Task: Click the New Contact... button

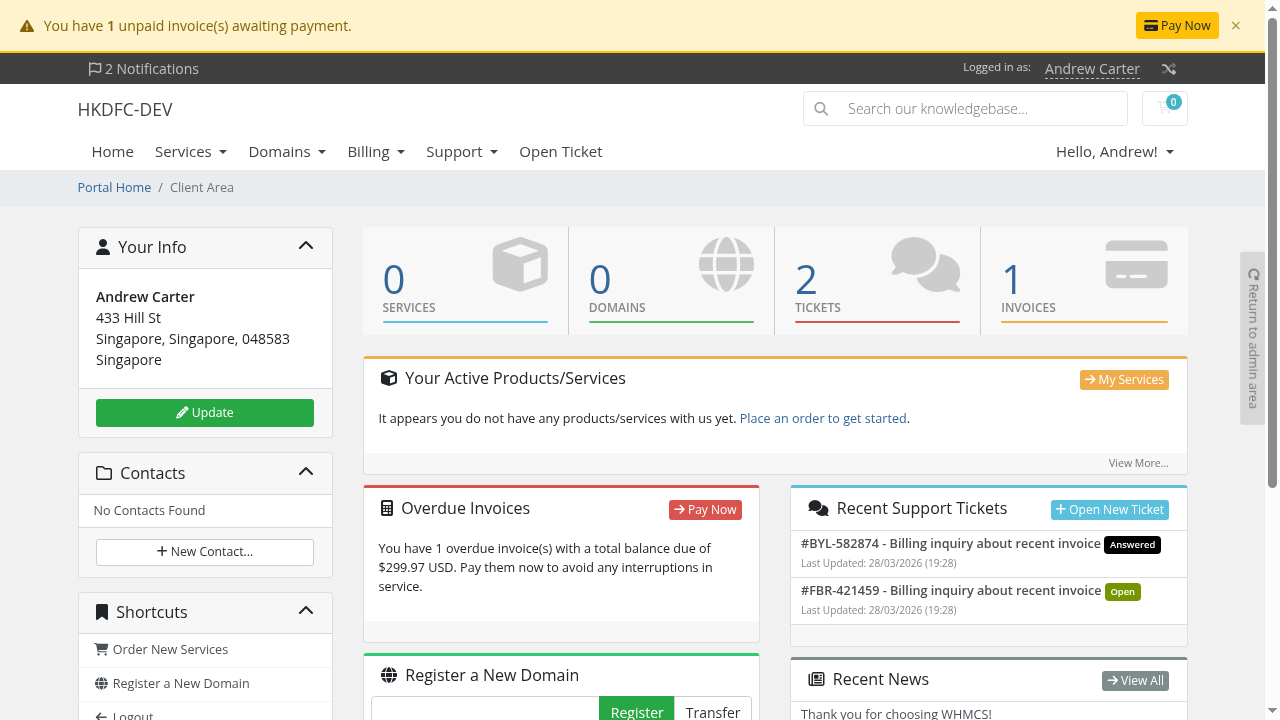Action: [205, 552]
